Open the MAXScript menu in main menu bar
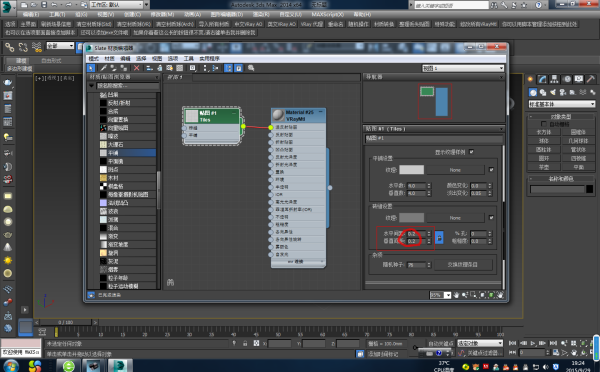This screenshot has width=600, height=372. [x=327, y=15]
